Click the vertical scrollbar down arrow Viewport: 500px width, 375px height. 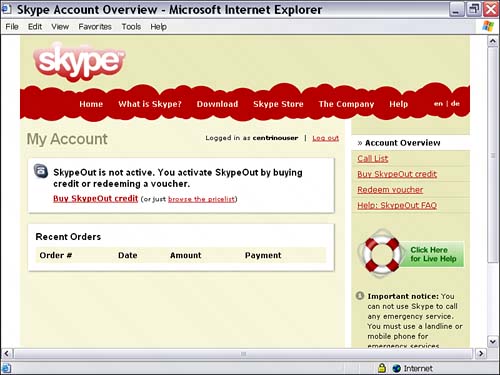point(493,341)
